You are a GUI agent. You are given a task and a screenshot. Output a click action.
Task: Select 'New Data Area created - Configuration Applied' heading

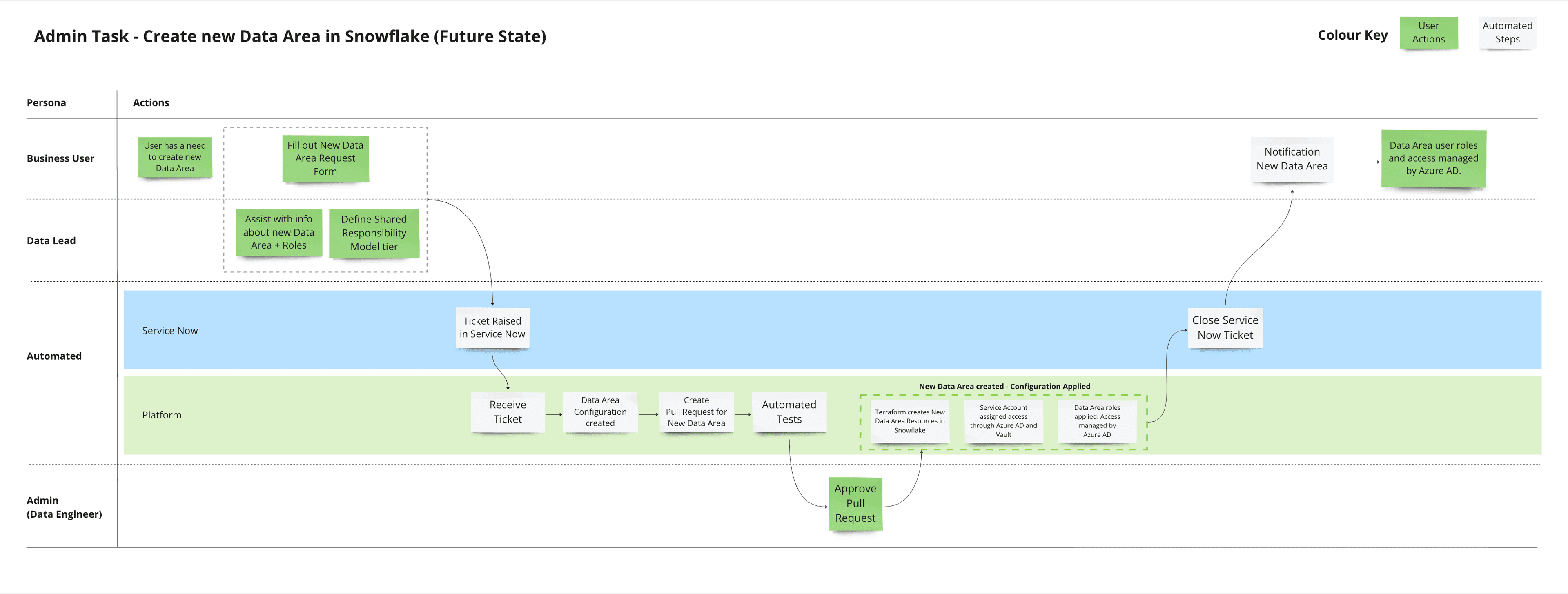[1004, 387]
